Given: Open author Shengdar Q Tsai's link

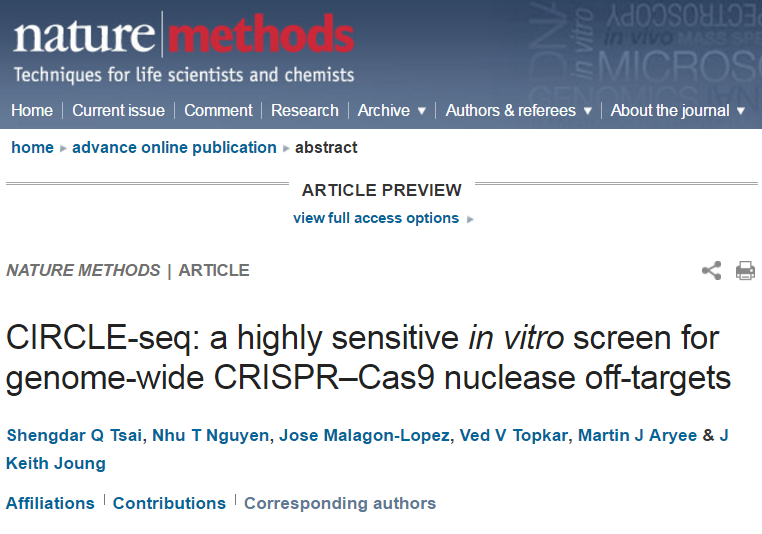Looking at the screenshot, I should 74,435.
